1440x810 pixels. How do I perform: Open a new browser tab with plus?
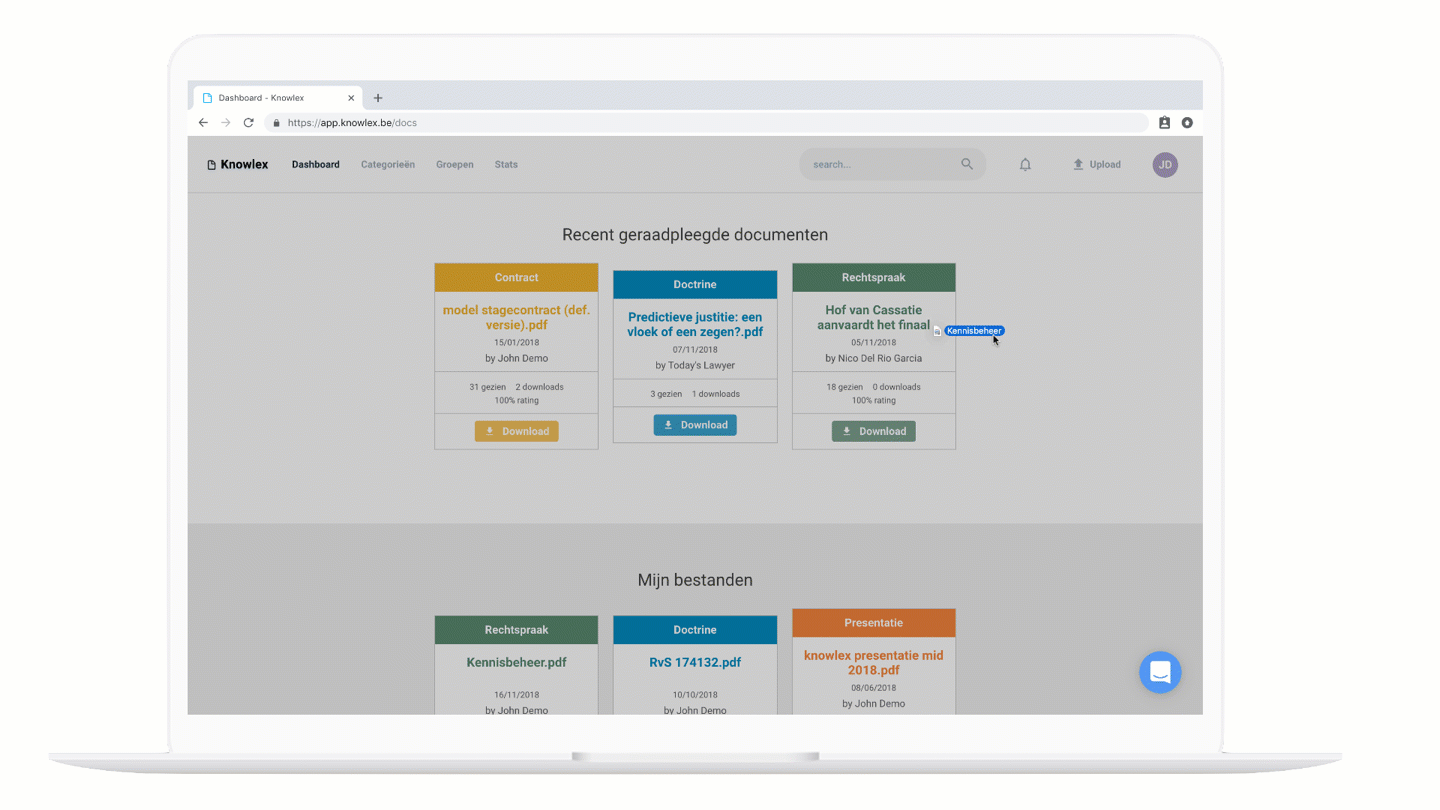378,98
